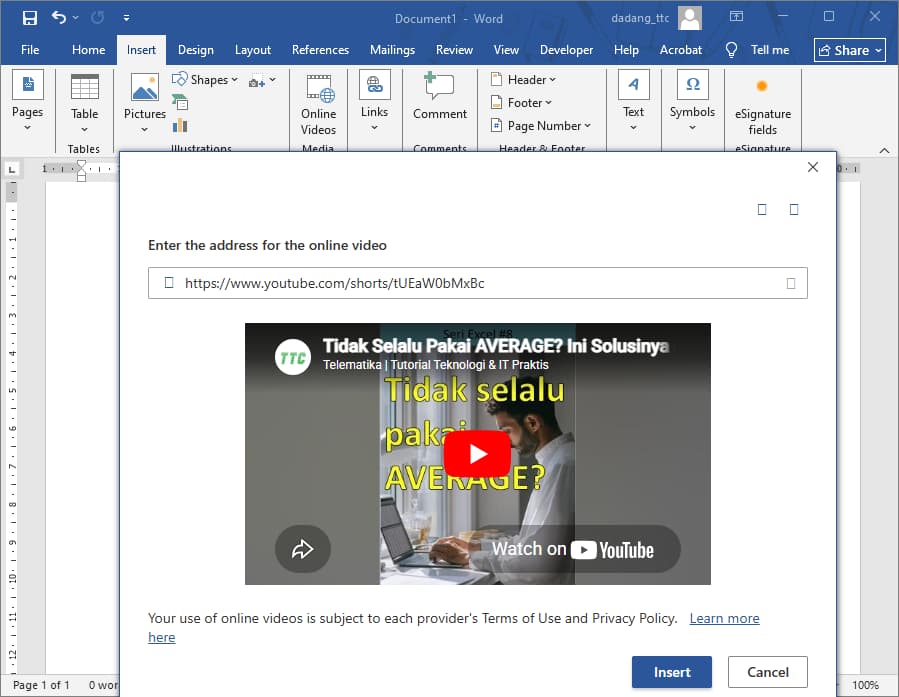This screenshot has width=899, height=697.
Task: Insert a Table from the ribbon
Action: point(84,101)
